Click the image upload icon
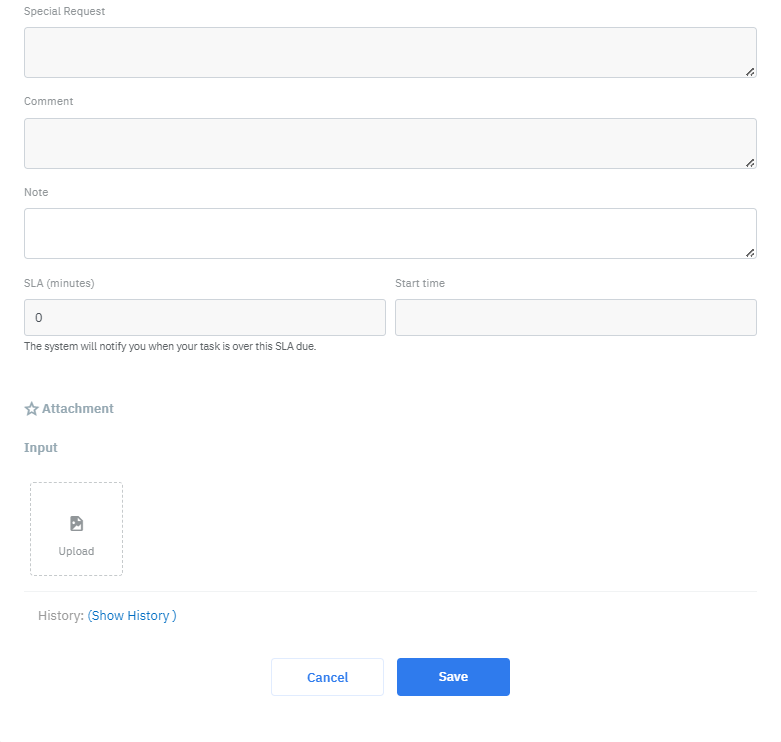 (x=76, y=523)
